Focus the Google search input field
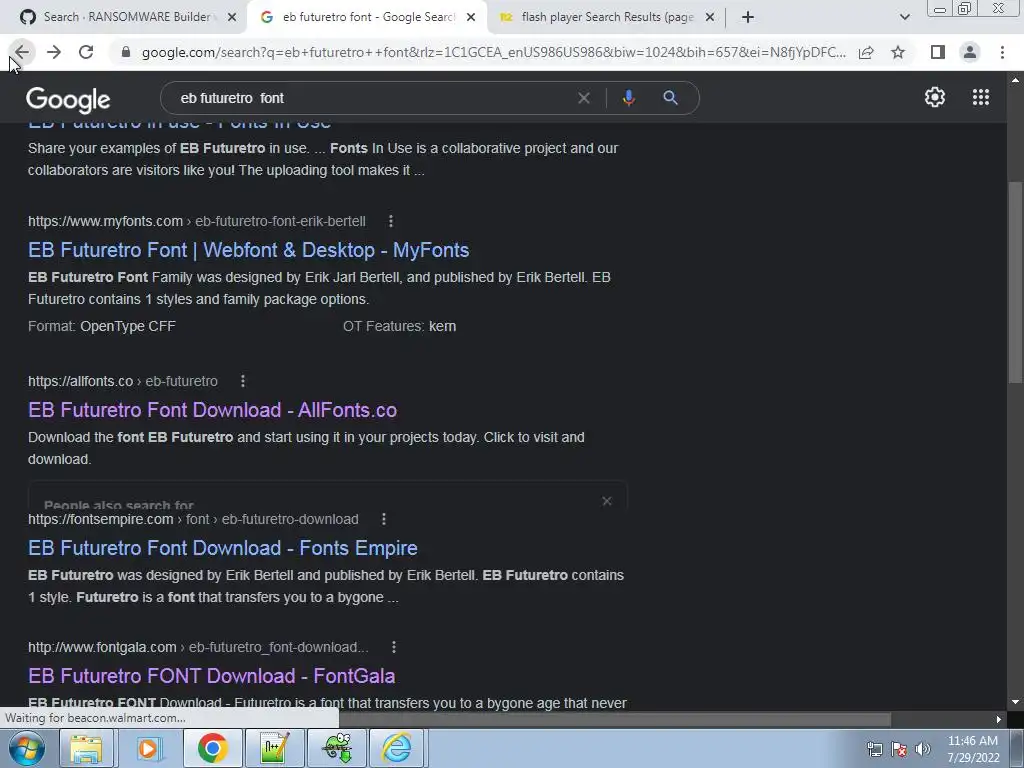Image resolution: width=1024 pixels, height=768 pixels. click(372, 98)
